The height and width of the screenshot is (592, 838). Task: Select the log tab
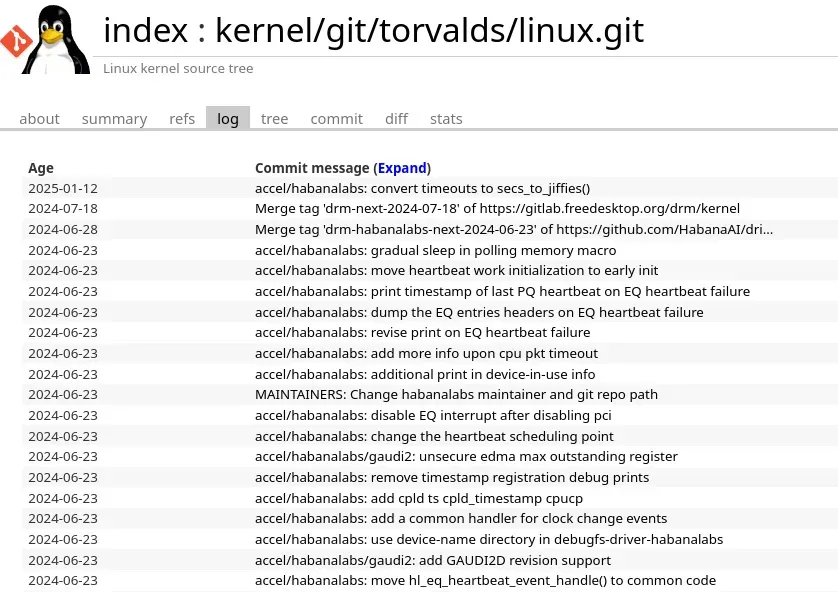[228, 119]
